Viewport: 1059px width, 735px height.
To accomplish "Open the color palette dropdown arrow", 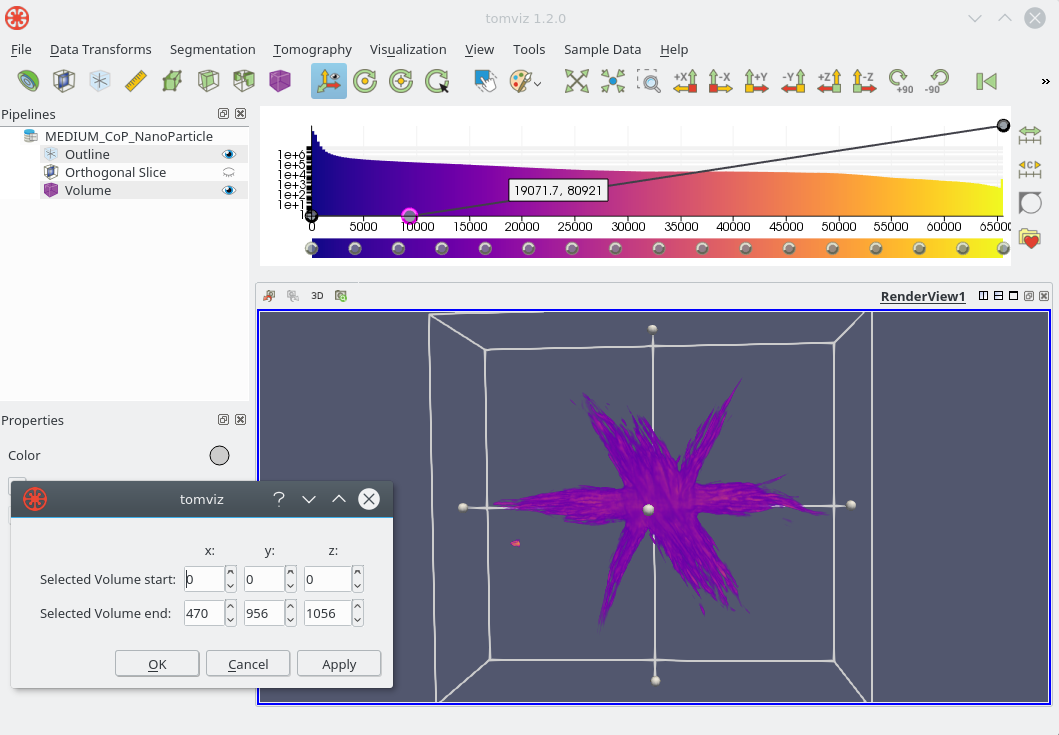I will [538, 84].
